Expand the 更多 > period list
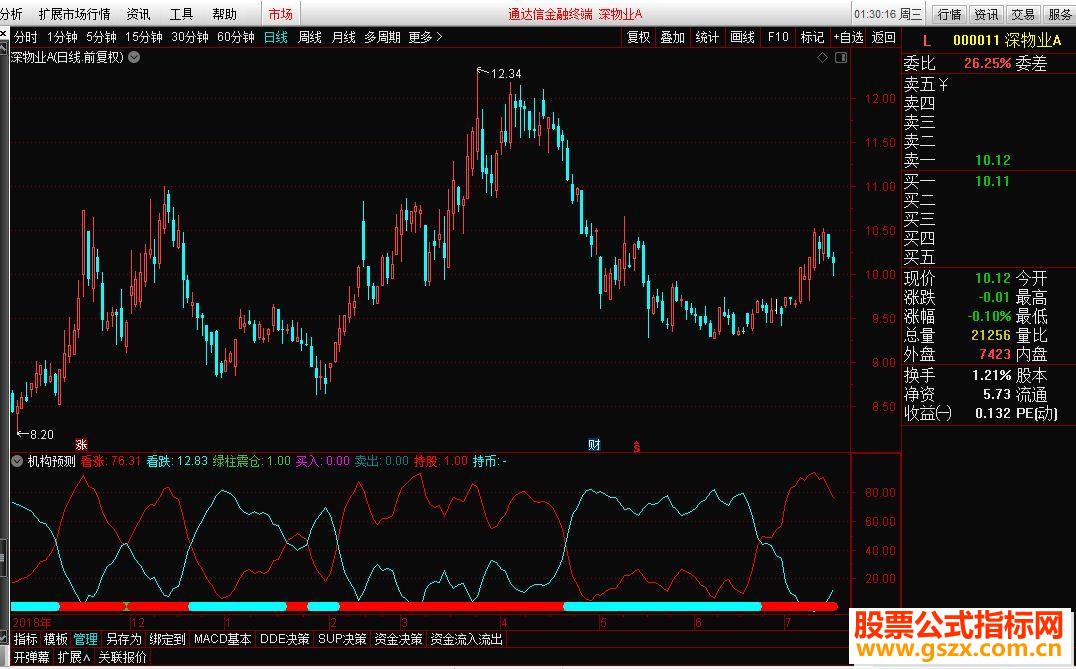The height and width of the screenshot is (669, 1076). (425, 37)
